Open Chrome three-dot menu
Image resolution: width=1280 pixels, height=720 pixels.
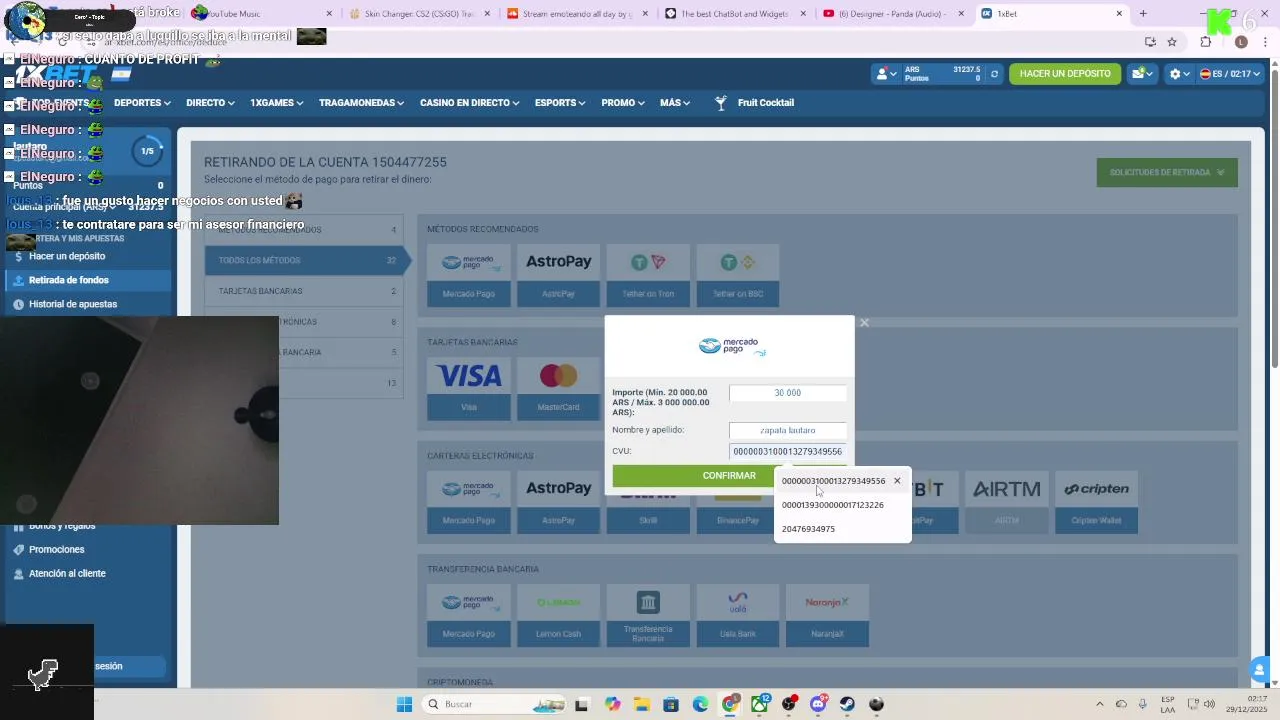tap(1266, 42)
